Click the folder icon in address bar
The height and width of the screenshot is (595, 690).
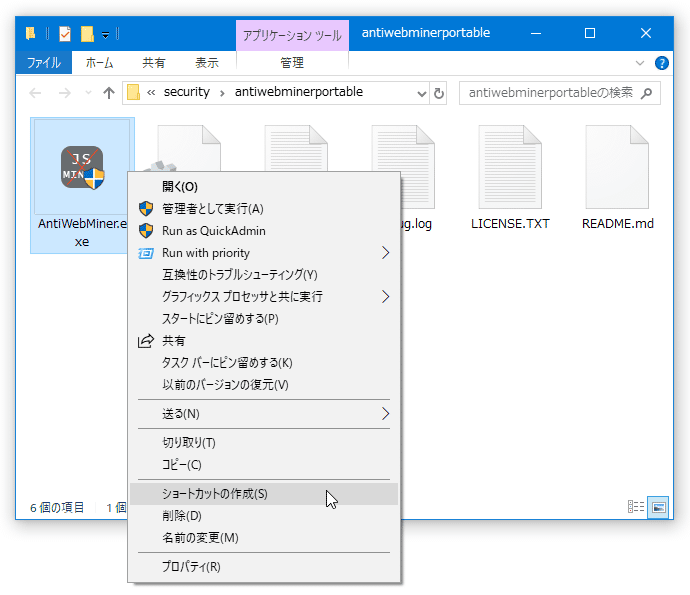point(133,92)
